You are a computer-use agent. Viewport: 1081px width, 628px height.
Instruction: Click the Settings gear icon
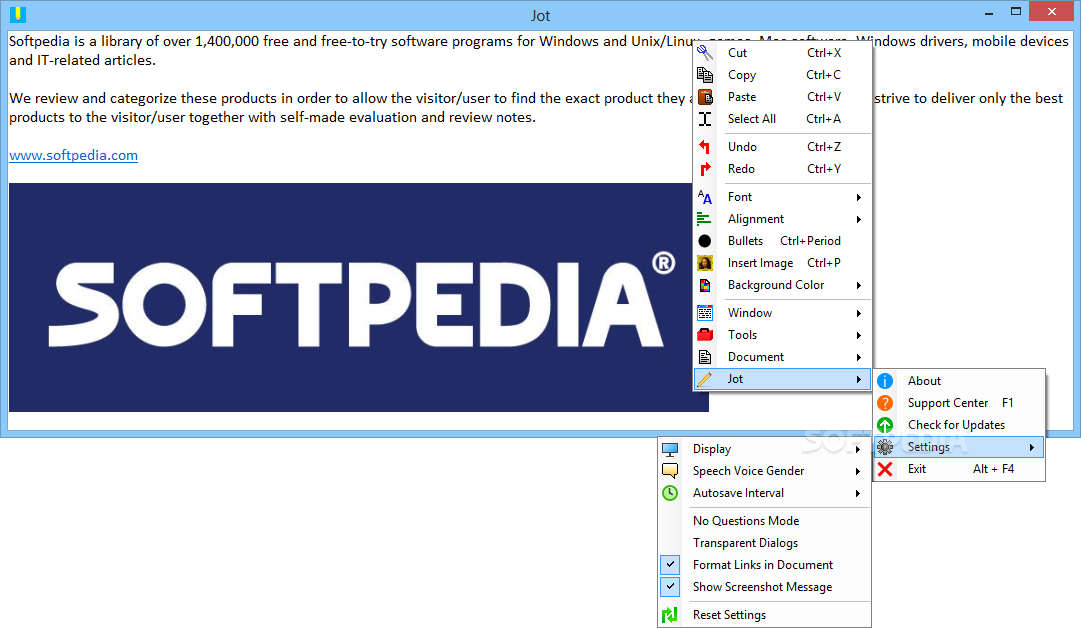point(885,447)
